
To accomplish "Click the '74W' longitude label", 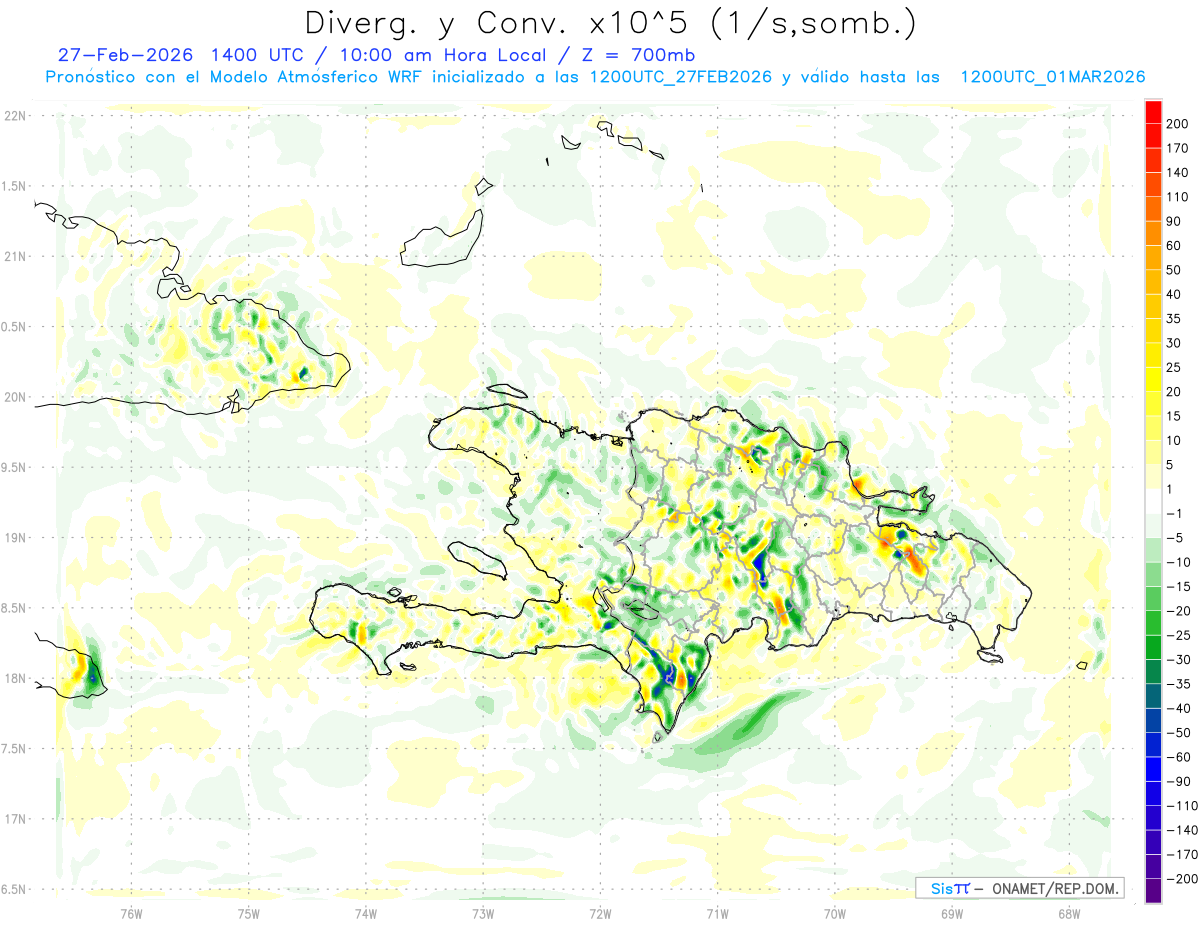I will [x=366, y=913].
